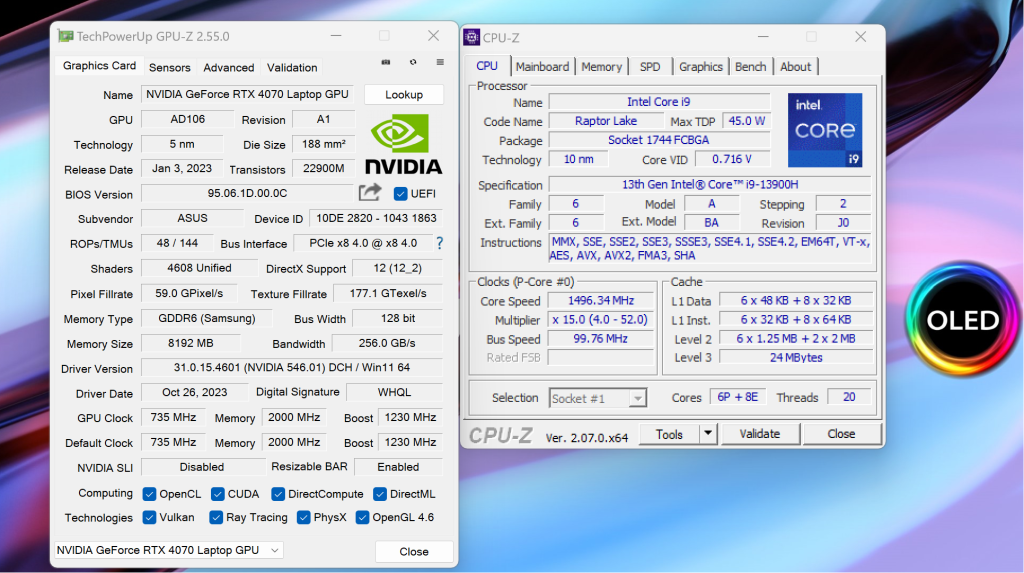Toggle the UEFI checkbox
Image resolution: width=1024 pixels, height=573 pixels.
pos(401,193)
